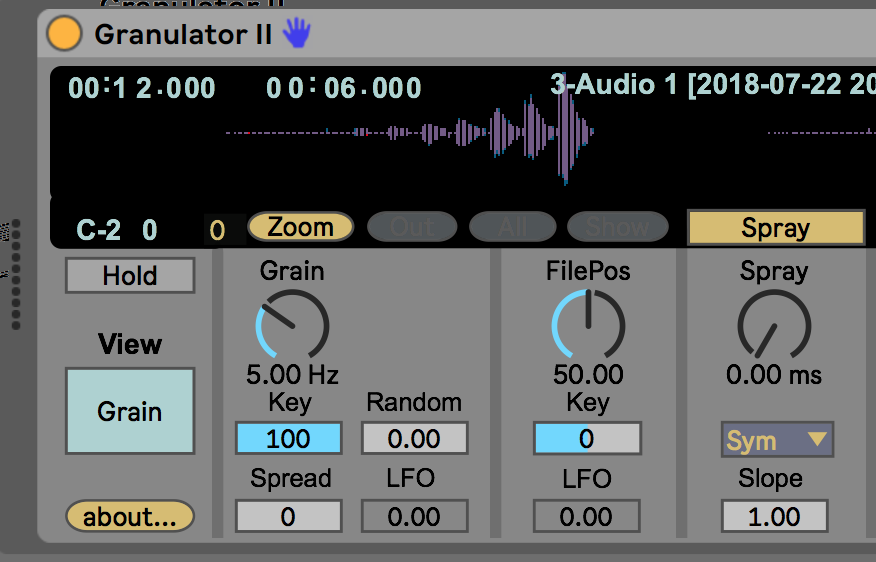
Task: Click the Grain Spread value field
Action: click(x=288, y=516)
